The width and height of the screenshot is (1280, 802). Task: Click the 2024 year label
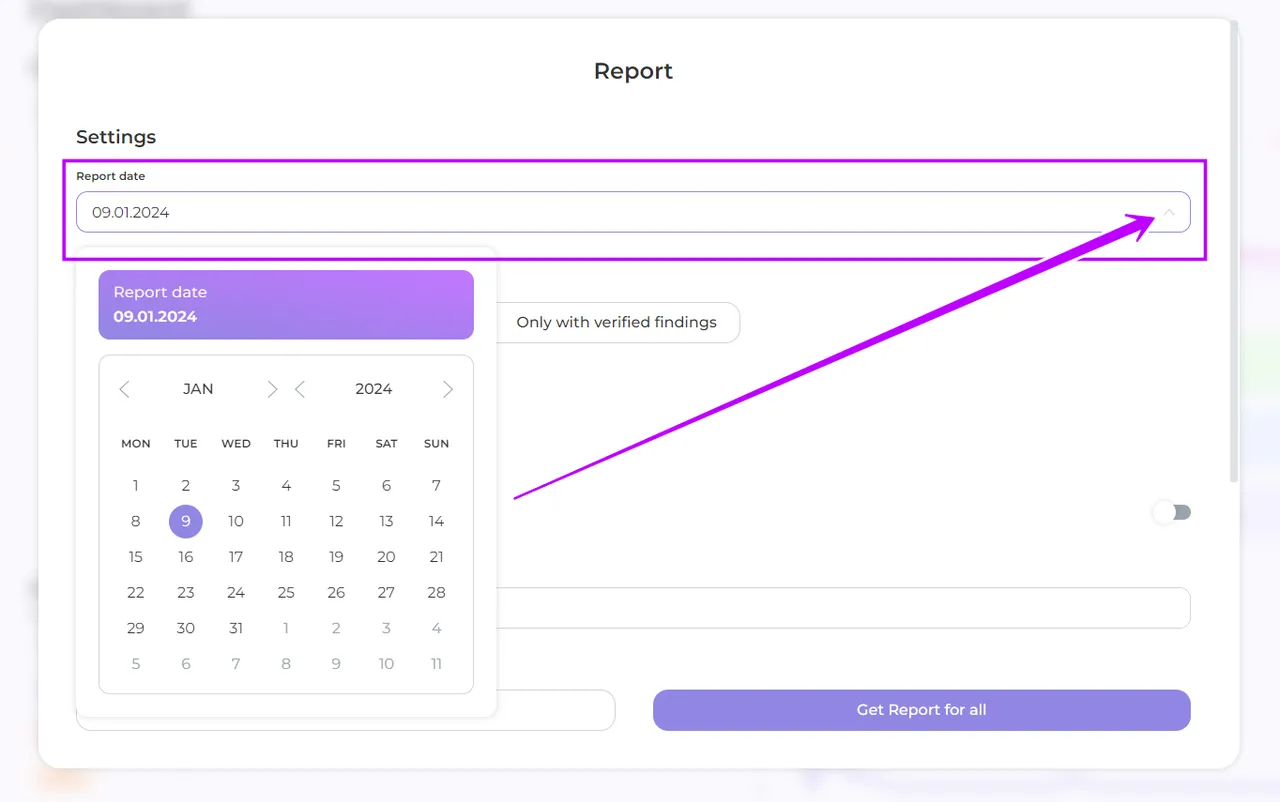click(373, 389)
